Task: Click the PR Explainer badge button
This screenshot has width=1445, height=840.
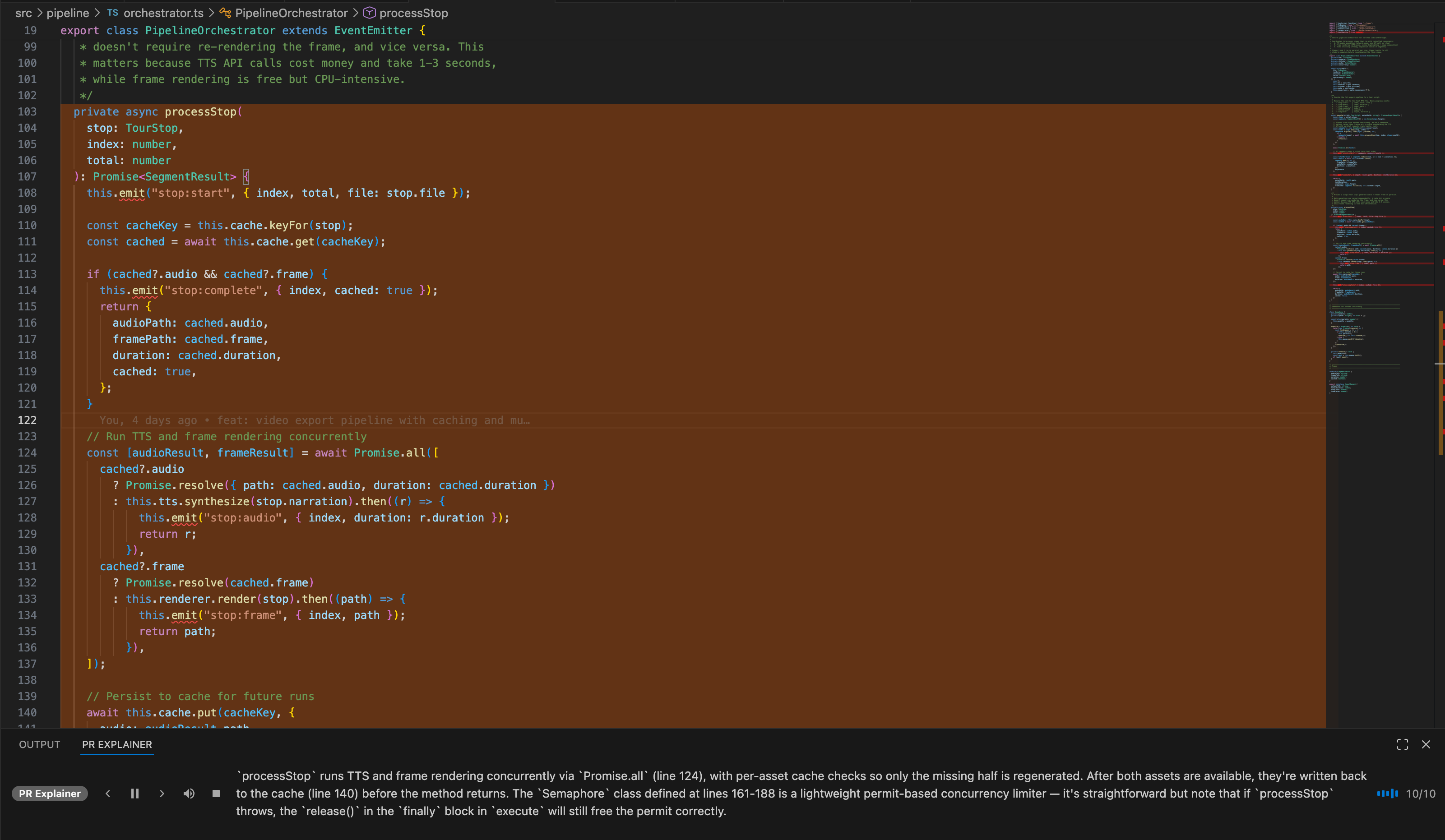Action: tap(50, 794)
